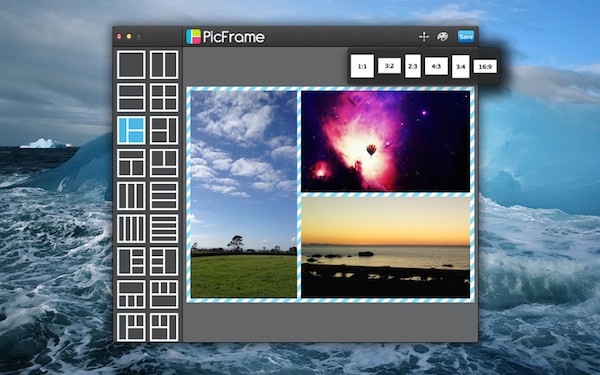Choose the three vertical columns layout
This screenshot has width=600, height=375.
click(x=131, y=196)
